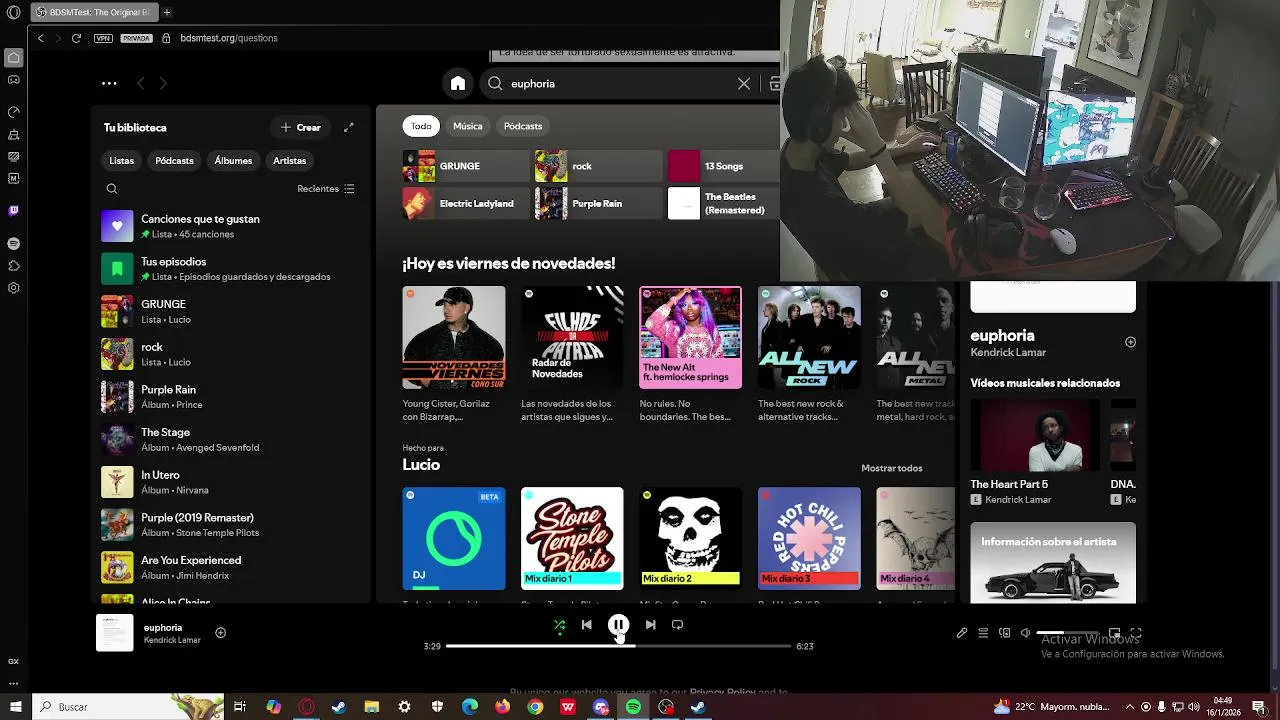Mute volume via speaker icon

1025,633
